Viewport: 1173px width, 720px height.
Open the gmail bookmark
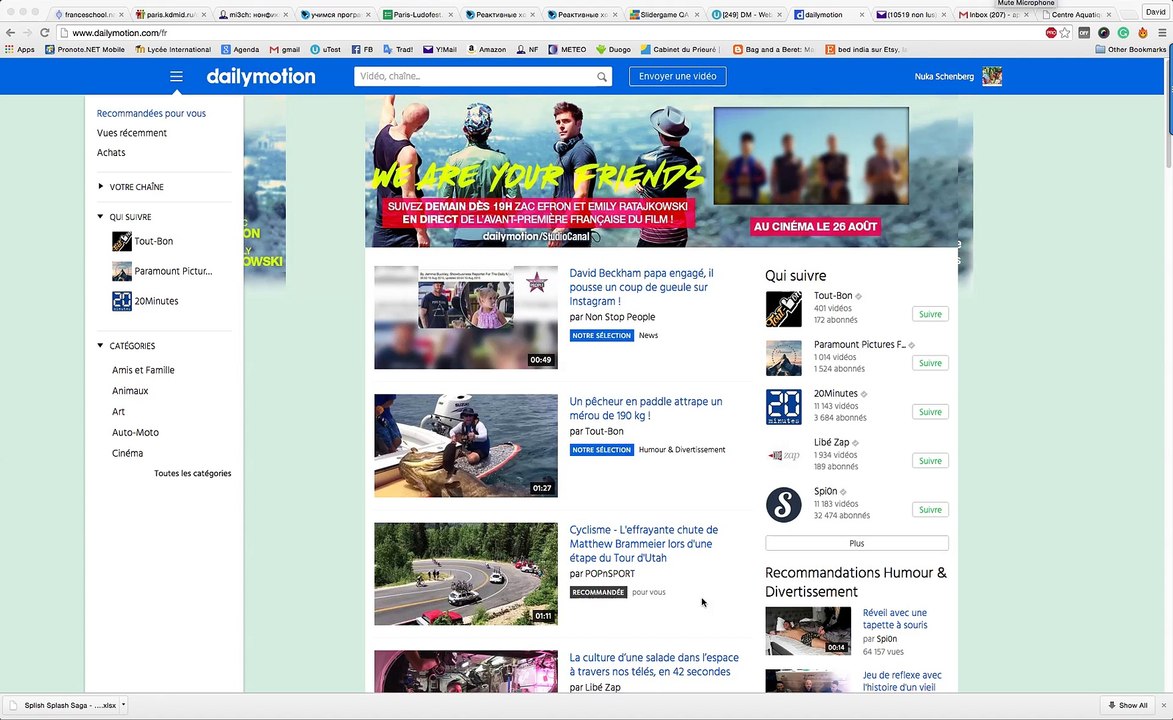click(x=285, y=49)
